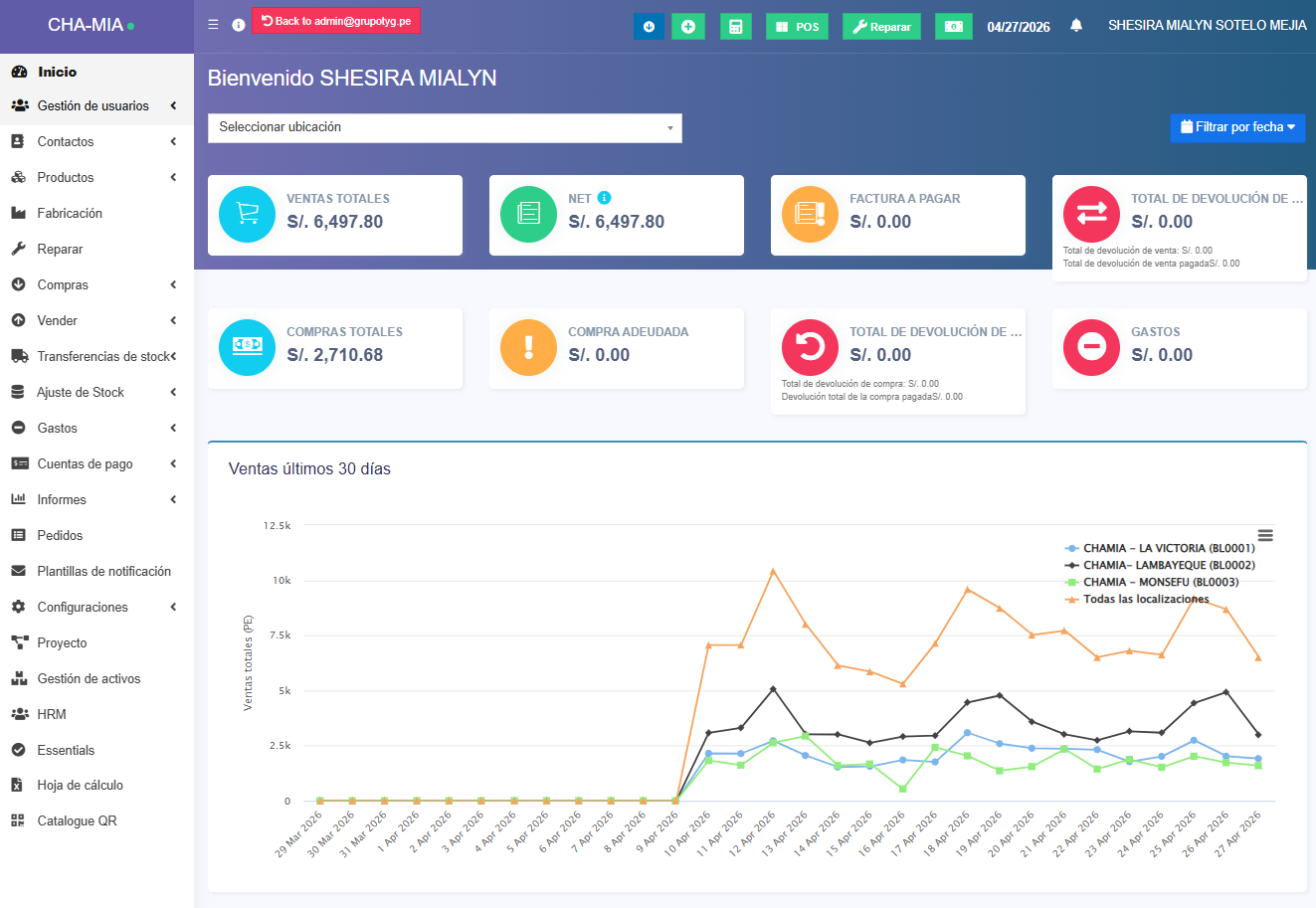Open the Seleccionar ubicación dropdown
Screen dimensions: 1316x908
coord(445,127)
